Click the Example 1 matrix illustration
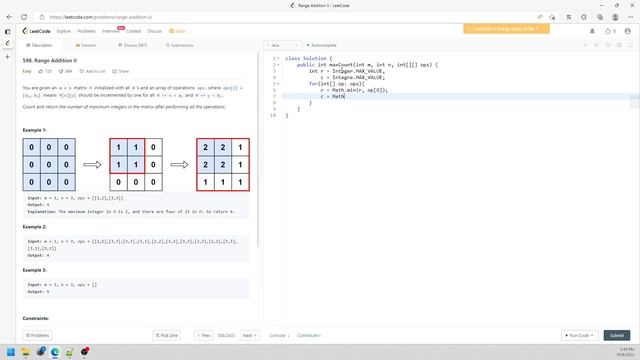This screenshot has width=640, height=360. click(136, 164)
